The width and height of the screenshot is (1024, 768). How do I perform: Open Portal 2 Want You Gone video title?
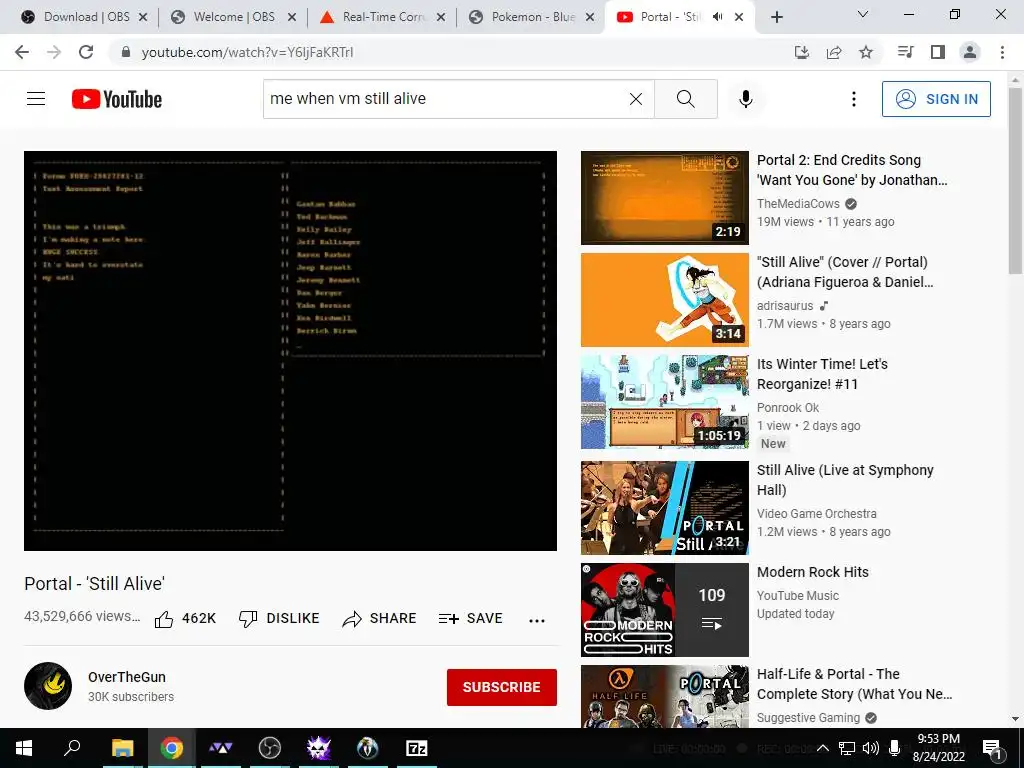(x=852, y=170)
